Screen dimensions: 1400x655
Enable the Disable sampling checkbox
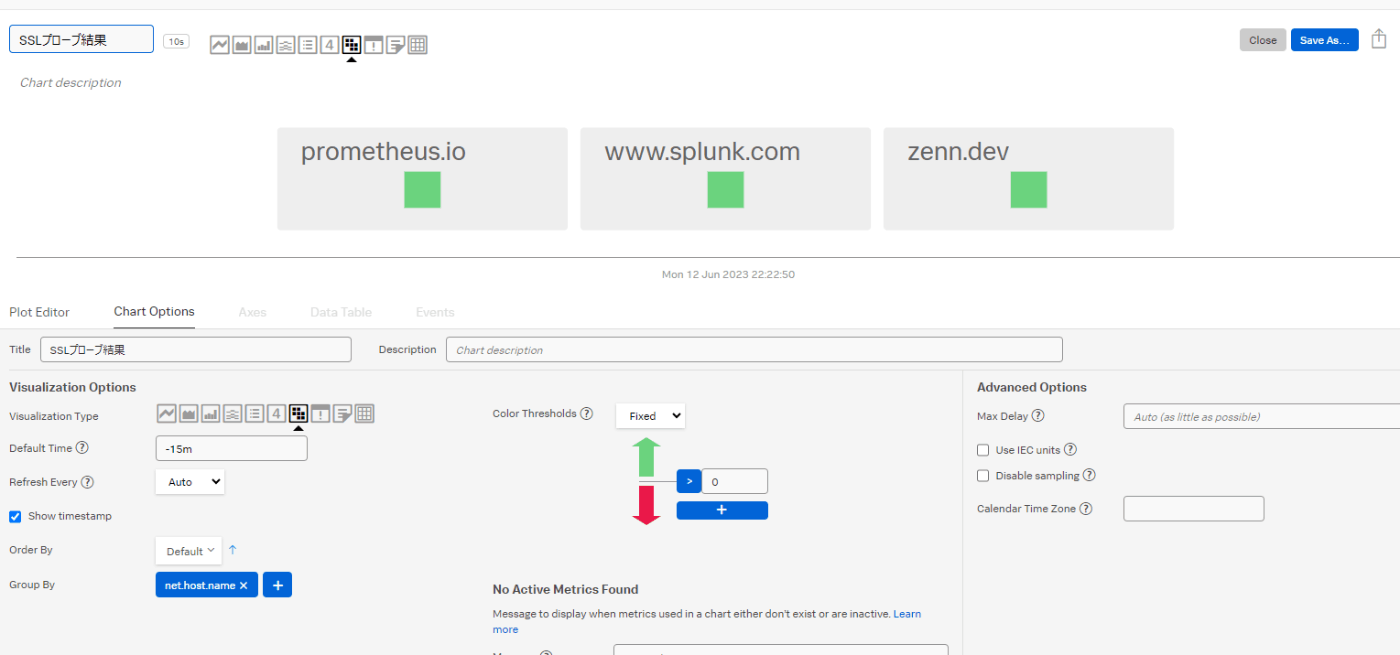(983, 476)
